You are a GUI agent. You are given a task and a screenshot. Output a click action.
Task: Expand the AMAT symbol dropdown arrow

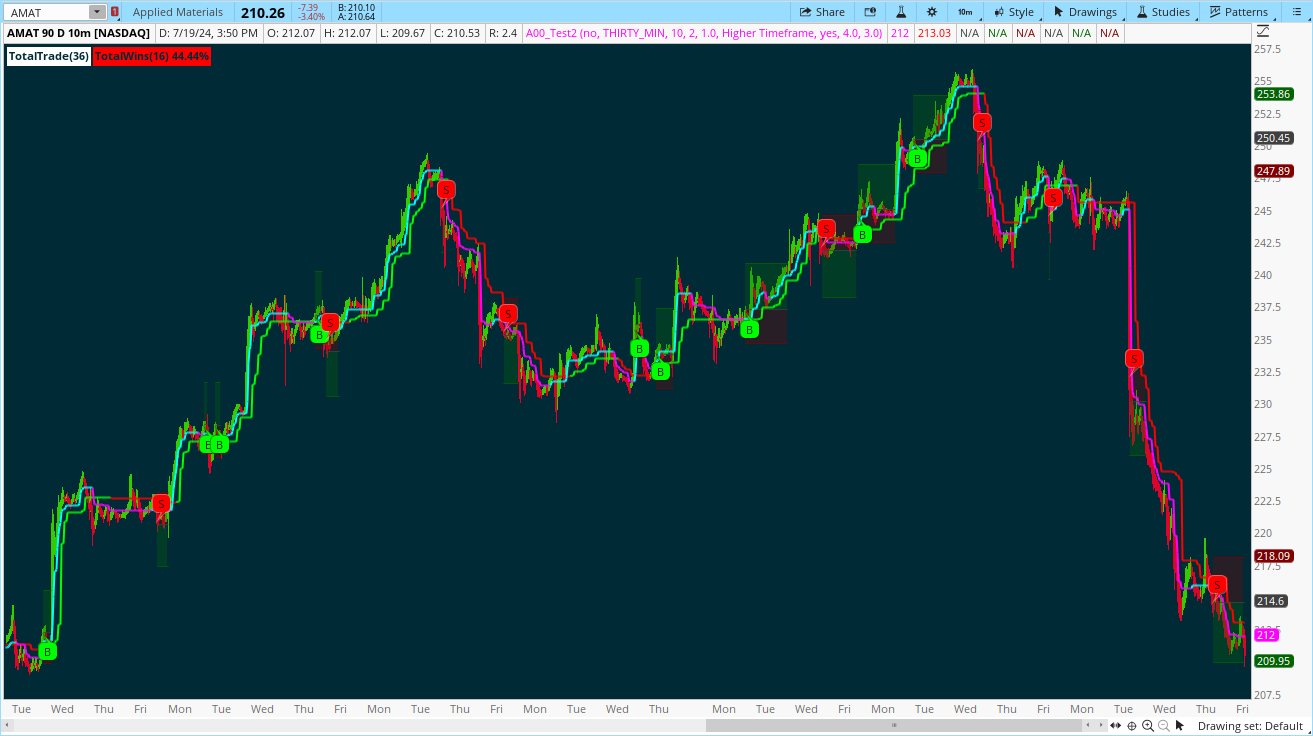[97, 12]
